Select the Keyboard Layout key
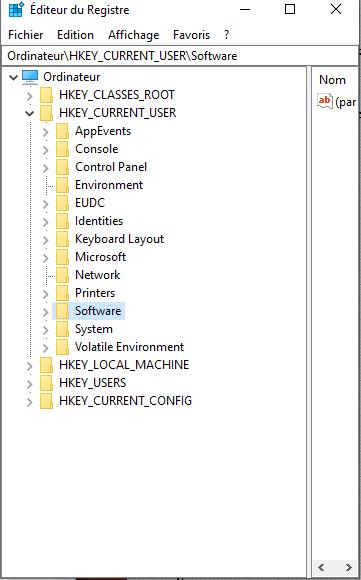 [119, 239]
